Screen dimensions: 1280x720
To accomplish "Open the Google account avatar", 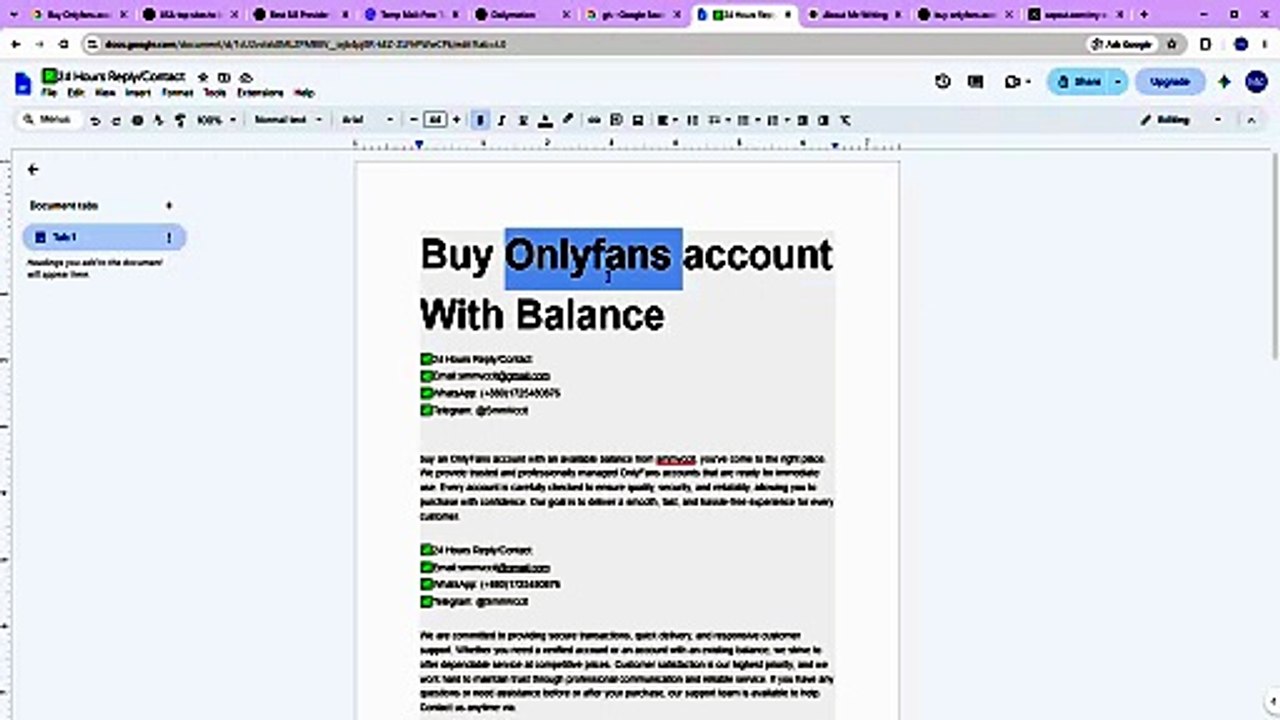I will [x=1257, y=82].
